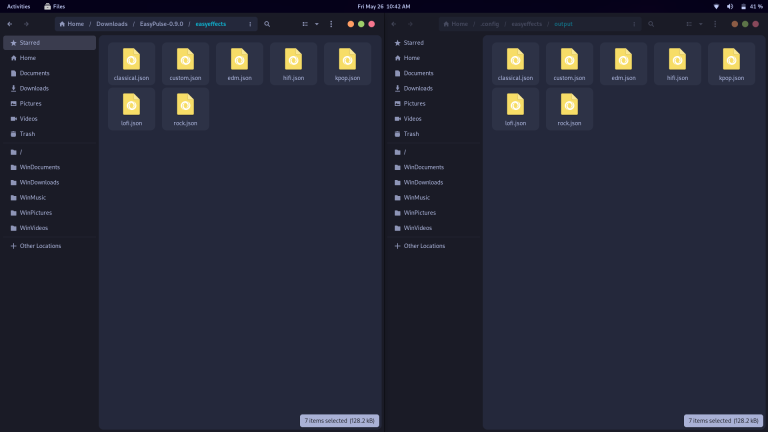768x432 pixels.
Task: Select hifi.json in the right window
Action: point(677,63)
